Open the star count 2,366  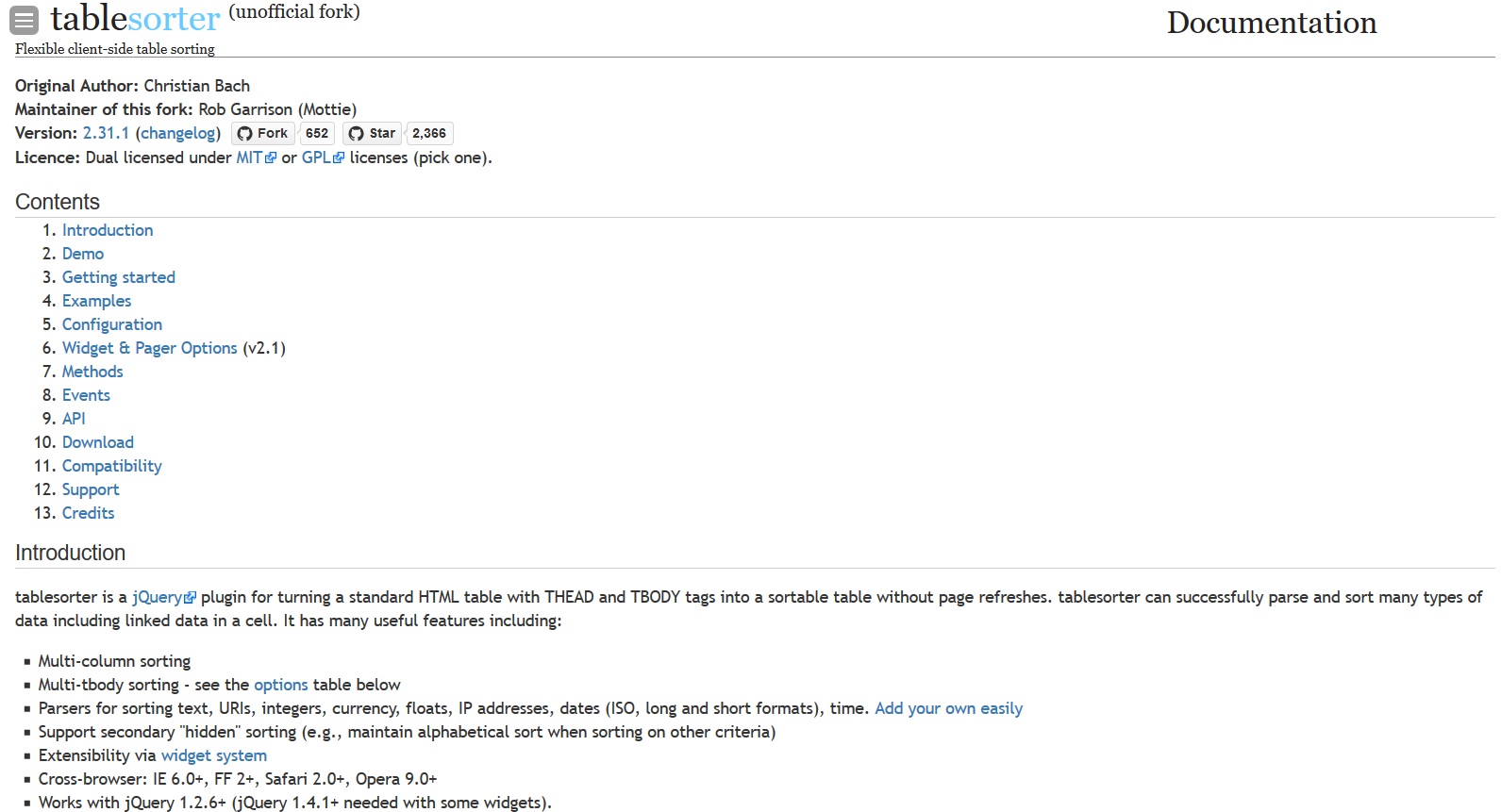[429, 133]
